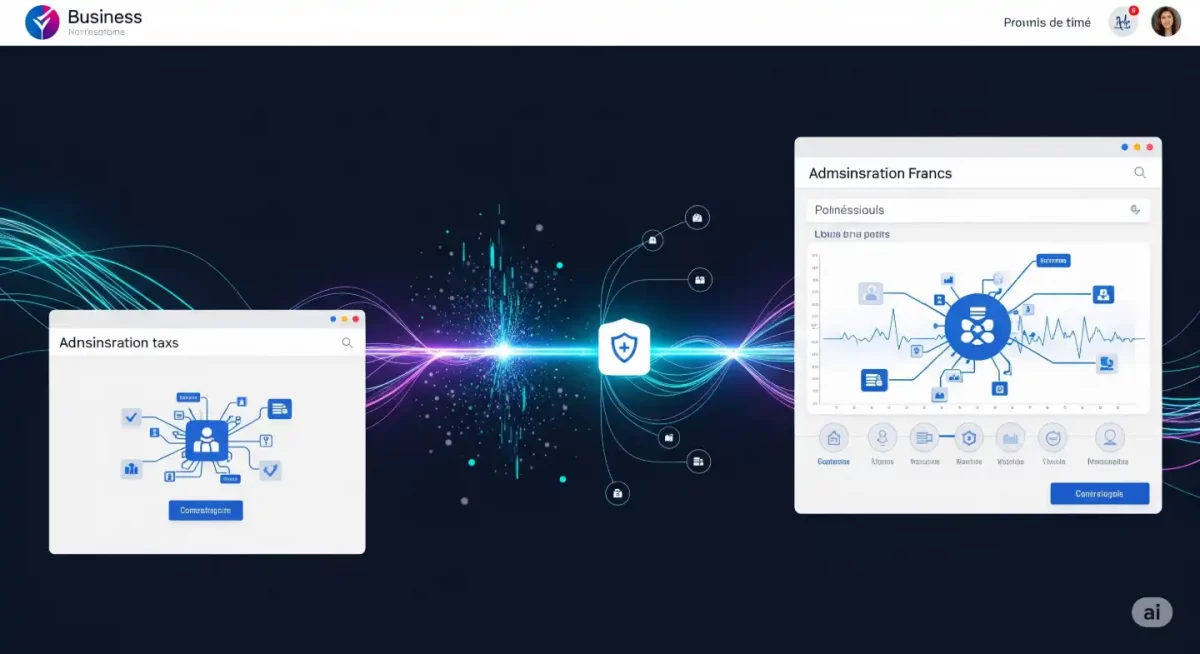Image resolution: width=1200 pixels, height=654 pixels.
Task: Click the 'Business' brand name
Action: pos(105,17)
